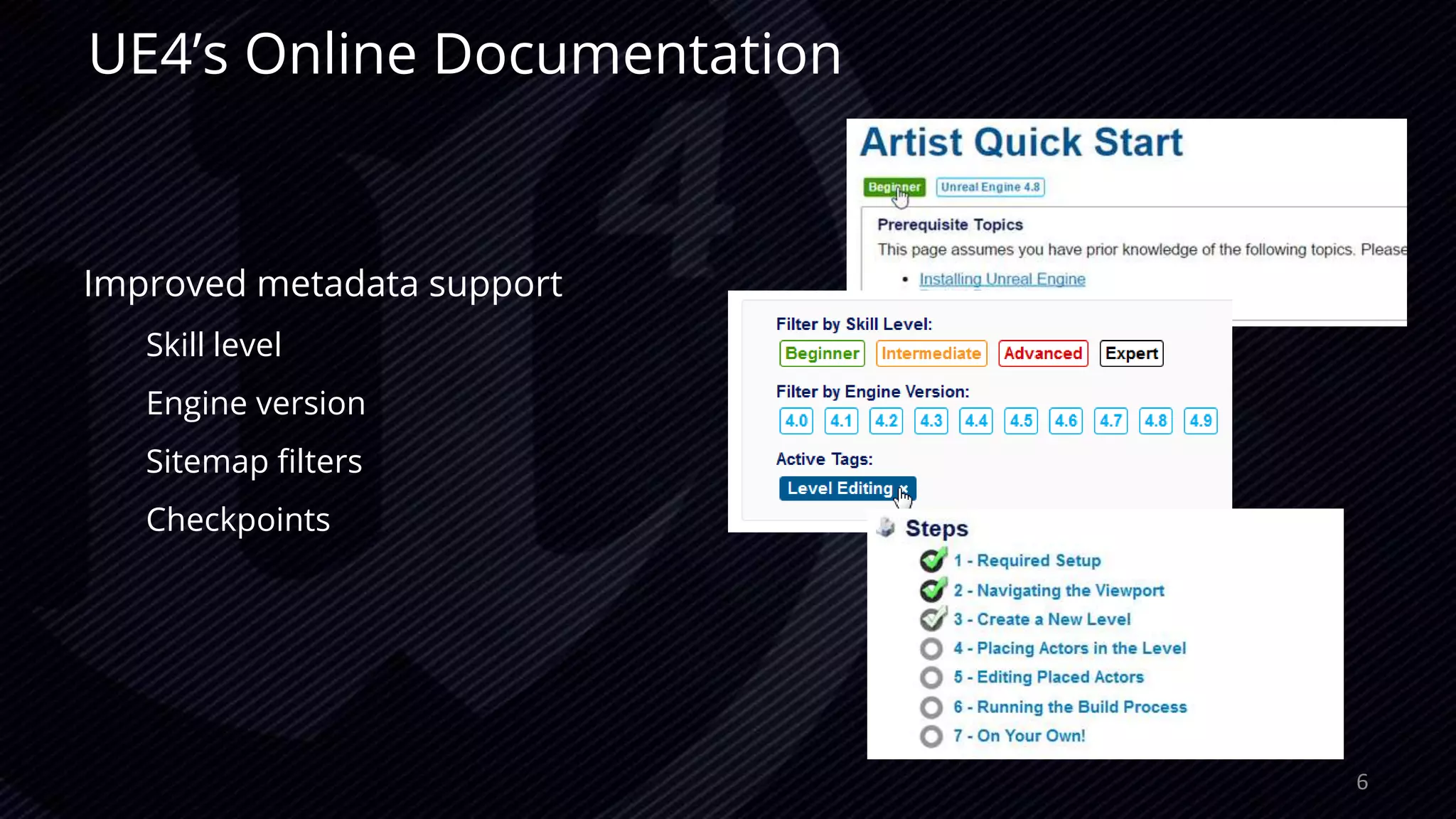This screenshot has width=1456, height=819.
Task: Filter by Beginner skill level
Action: point(822,353)
